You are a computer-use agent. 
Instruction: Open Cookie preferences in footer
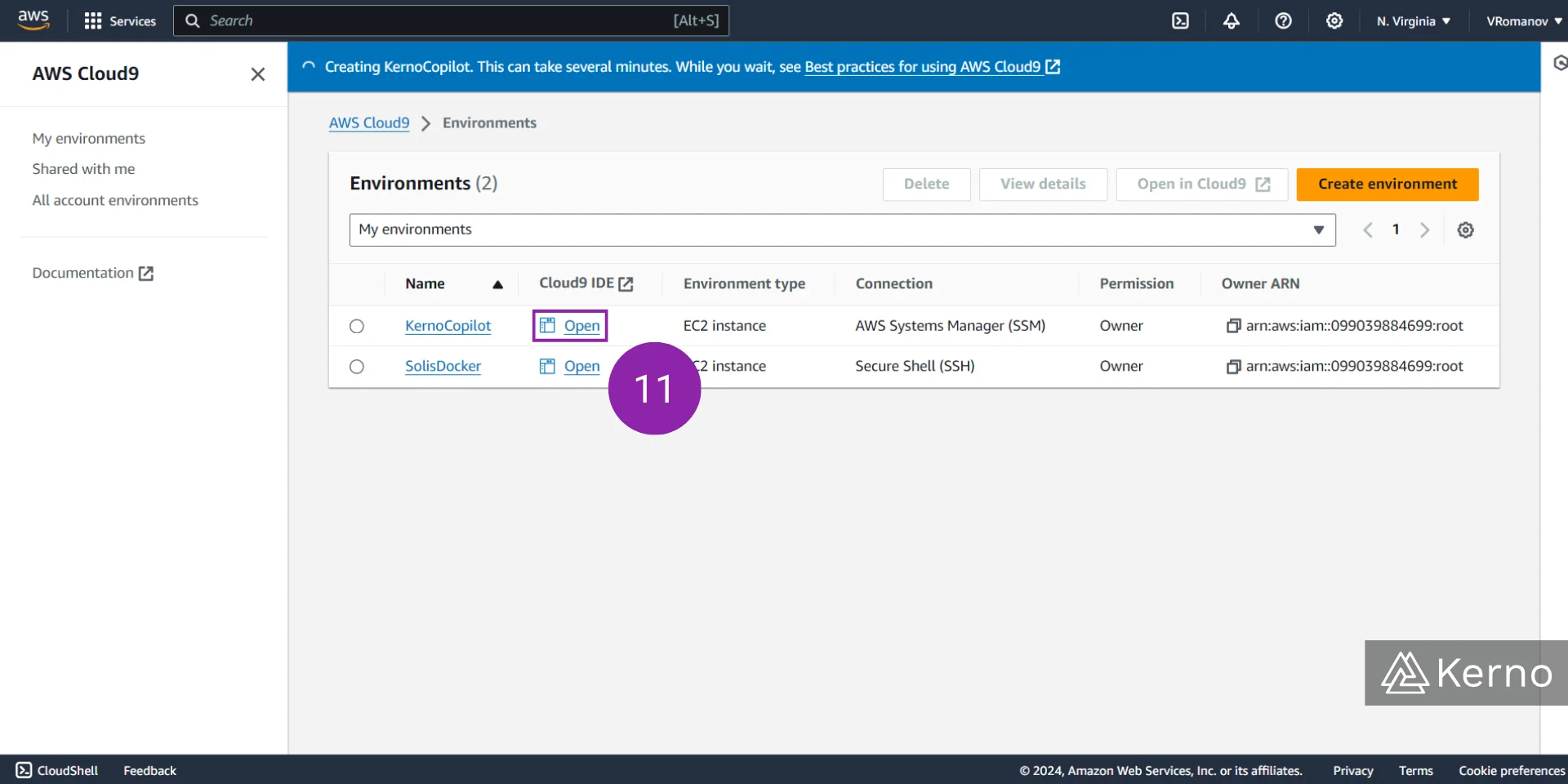(1512, 771)
